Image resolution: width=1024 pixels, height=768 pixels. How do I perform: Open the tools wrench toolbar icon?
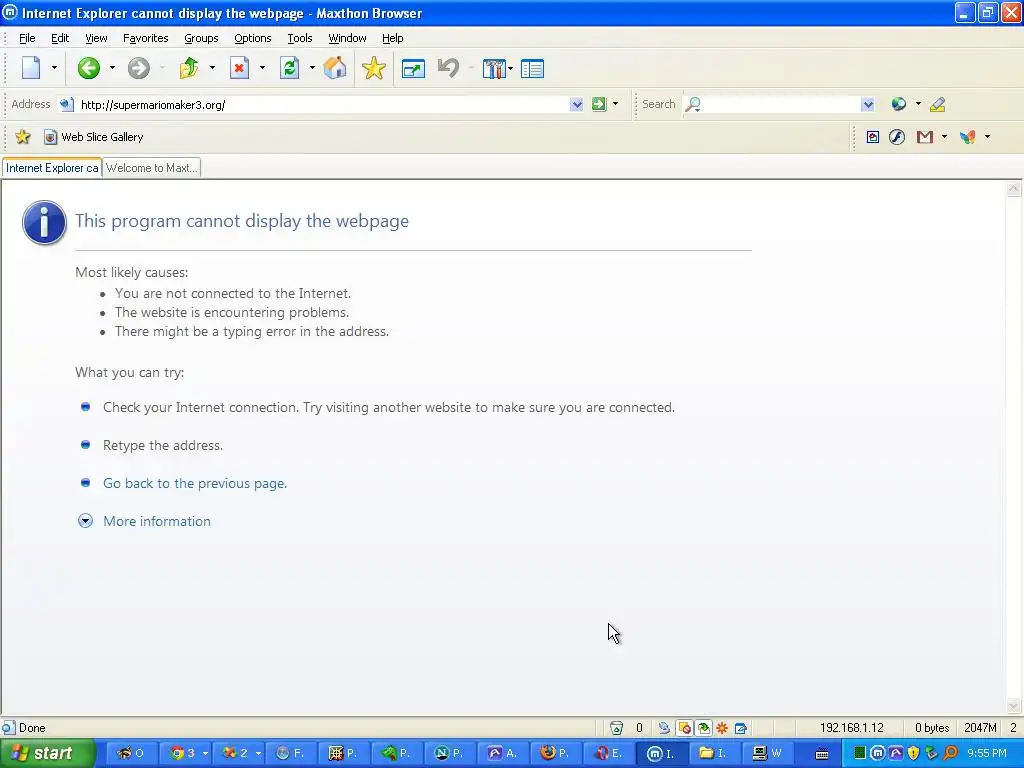click(x=494, y=69)
